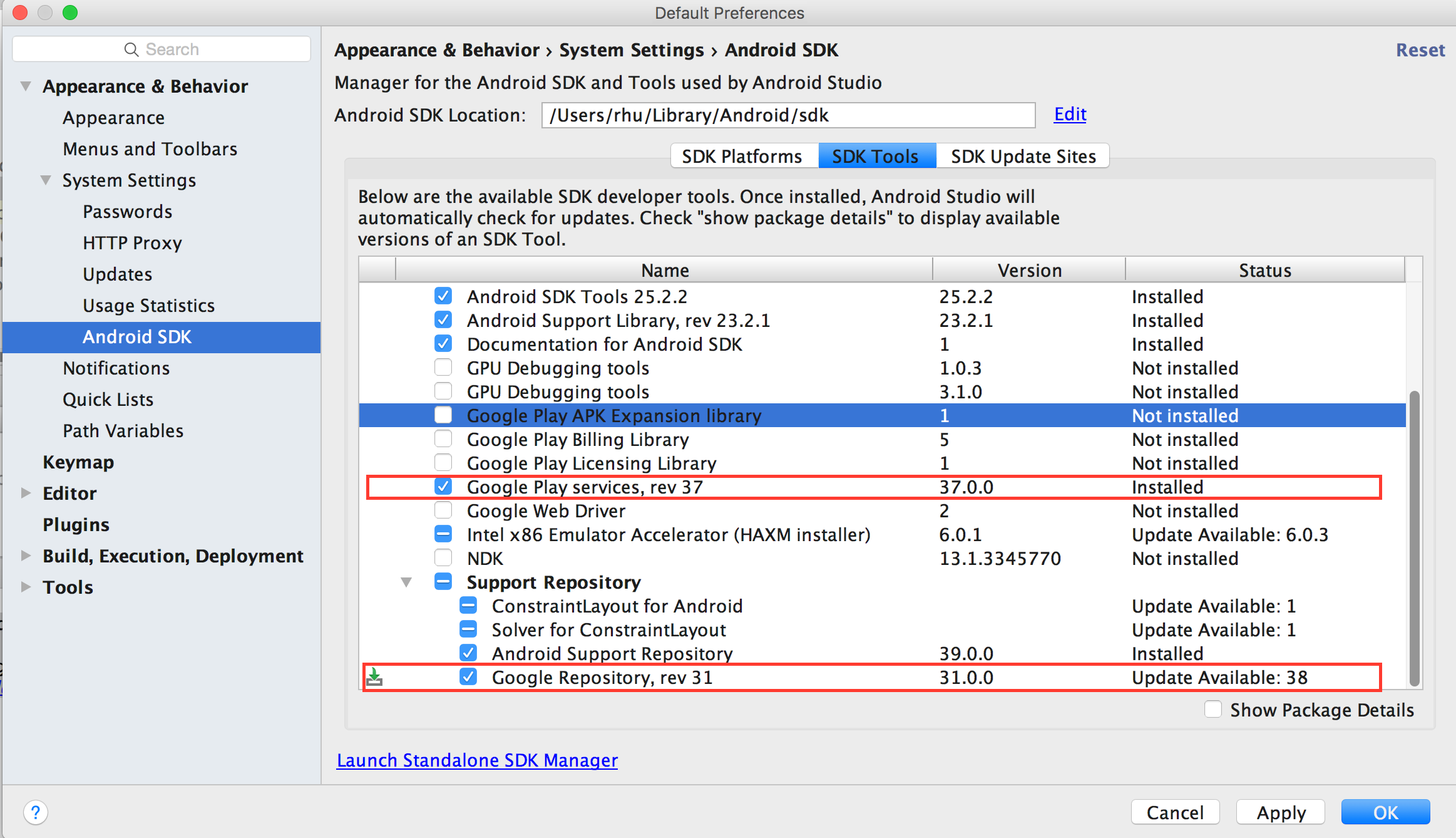Image resolution: width=1456 pixels, height=838 pixels.
Task: Check the NDK checkbox
Action: tap(443, 557)
